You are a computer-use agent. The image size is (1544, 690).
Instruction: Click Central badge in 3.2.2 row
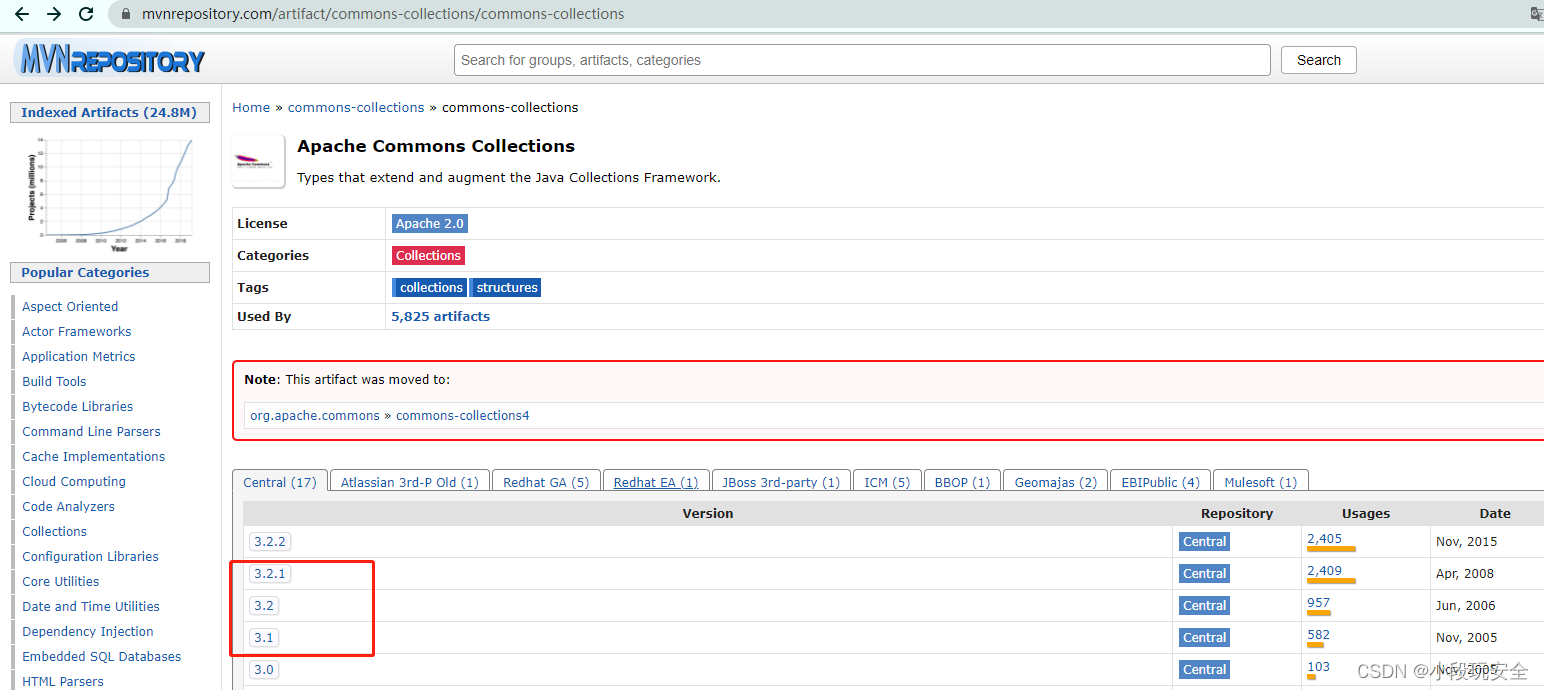click(x=1204, y=541)
